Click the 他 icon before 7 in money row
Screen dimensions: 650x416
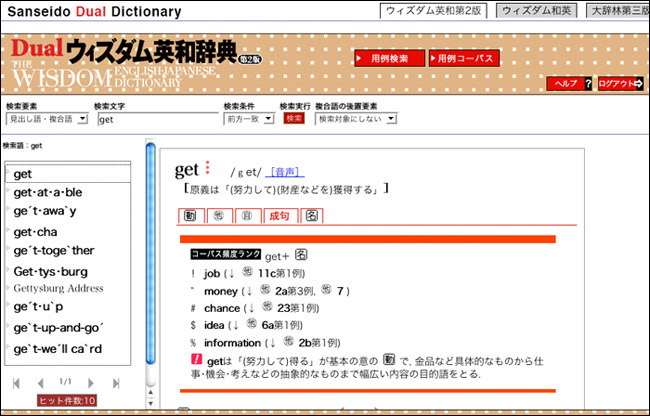[x=326, y=289]
